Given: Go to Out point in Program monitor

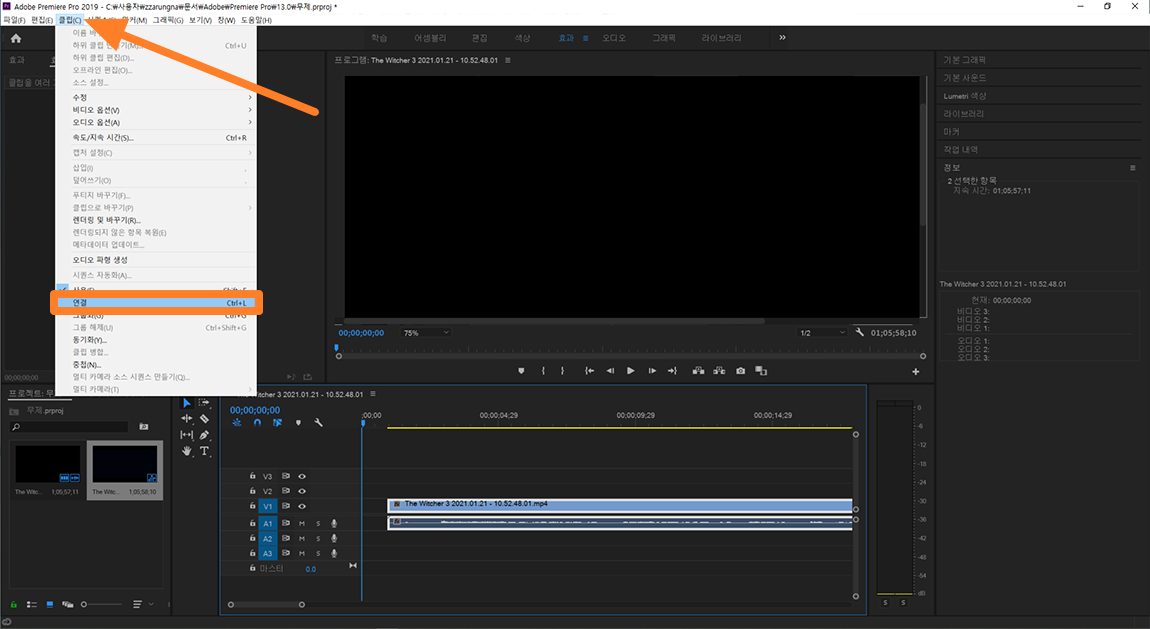Looking at the screenshot, I should (x=672, y=371).
